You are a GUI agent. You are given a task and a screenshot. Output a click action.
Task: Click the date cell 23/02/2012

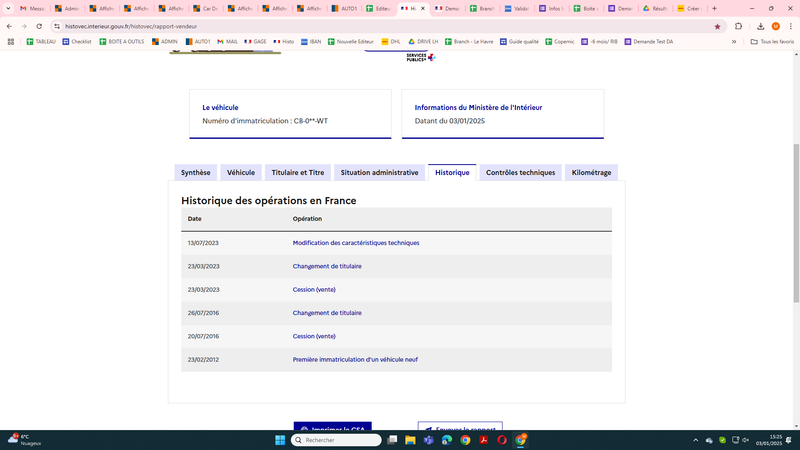pyautogui.click(x=203, y=360)
